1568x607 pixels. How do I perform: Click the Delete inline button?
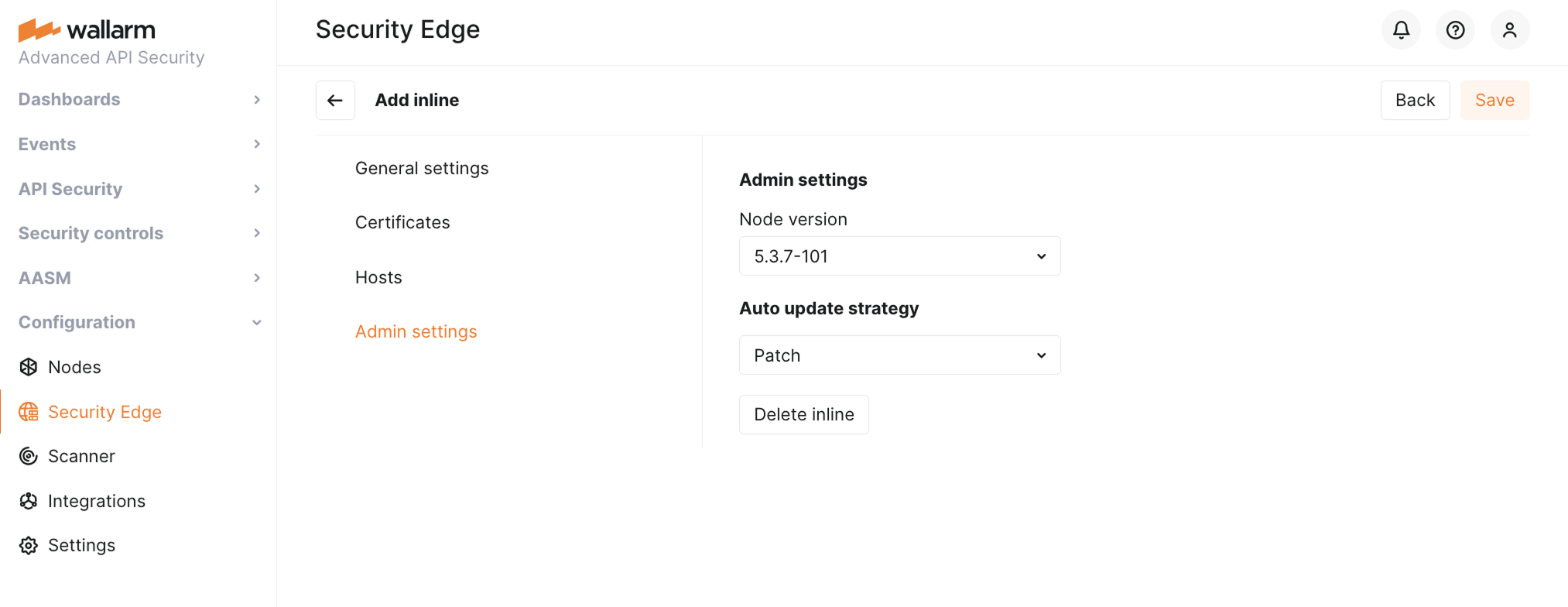[x=804, y=414]
